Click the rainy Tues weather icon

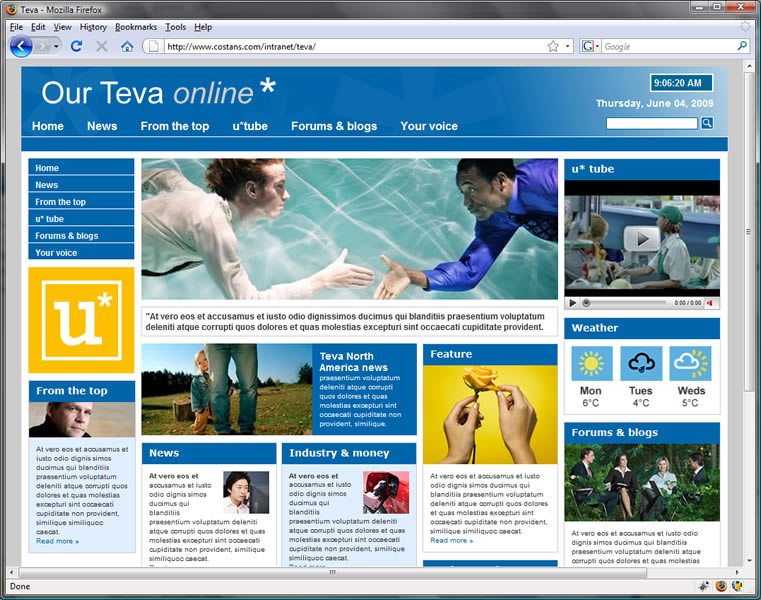(x=641, y=363)
